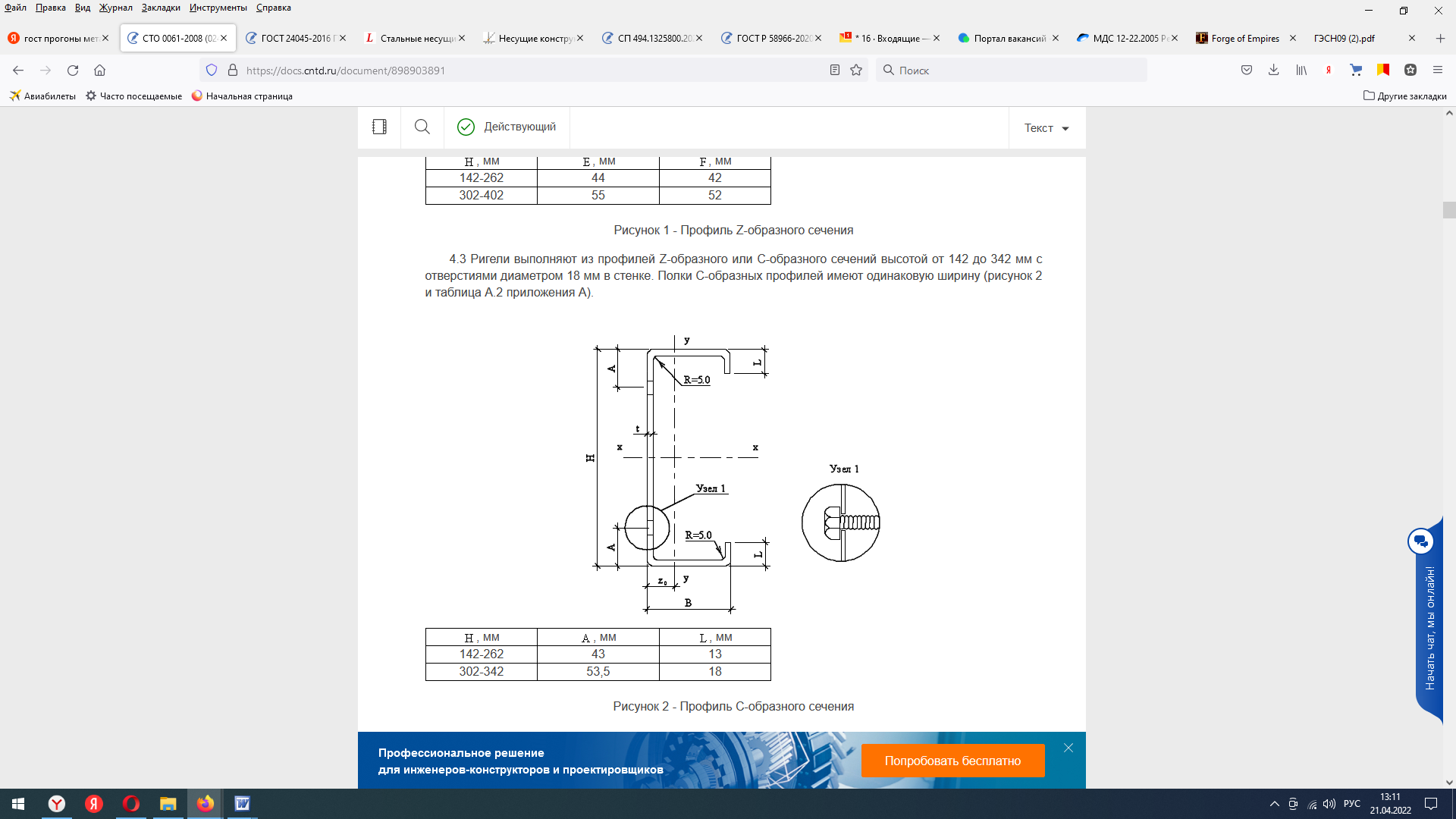Switch to СП 494.1325800 tab
Viewport: 1456px width, 819px height.
[x=652, y=38]
